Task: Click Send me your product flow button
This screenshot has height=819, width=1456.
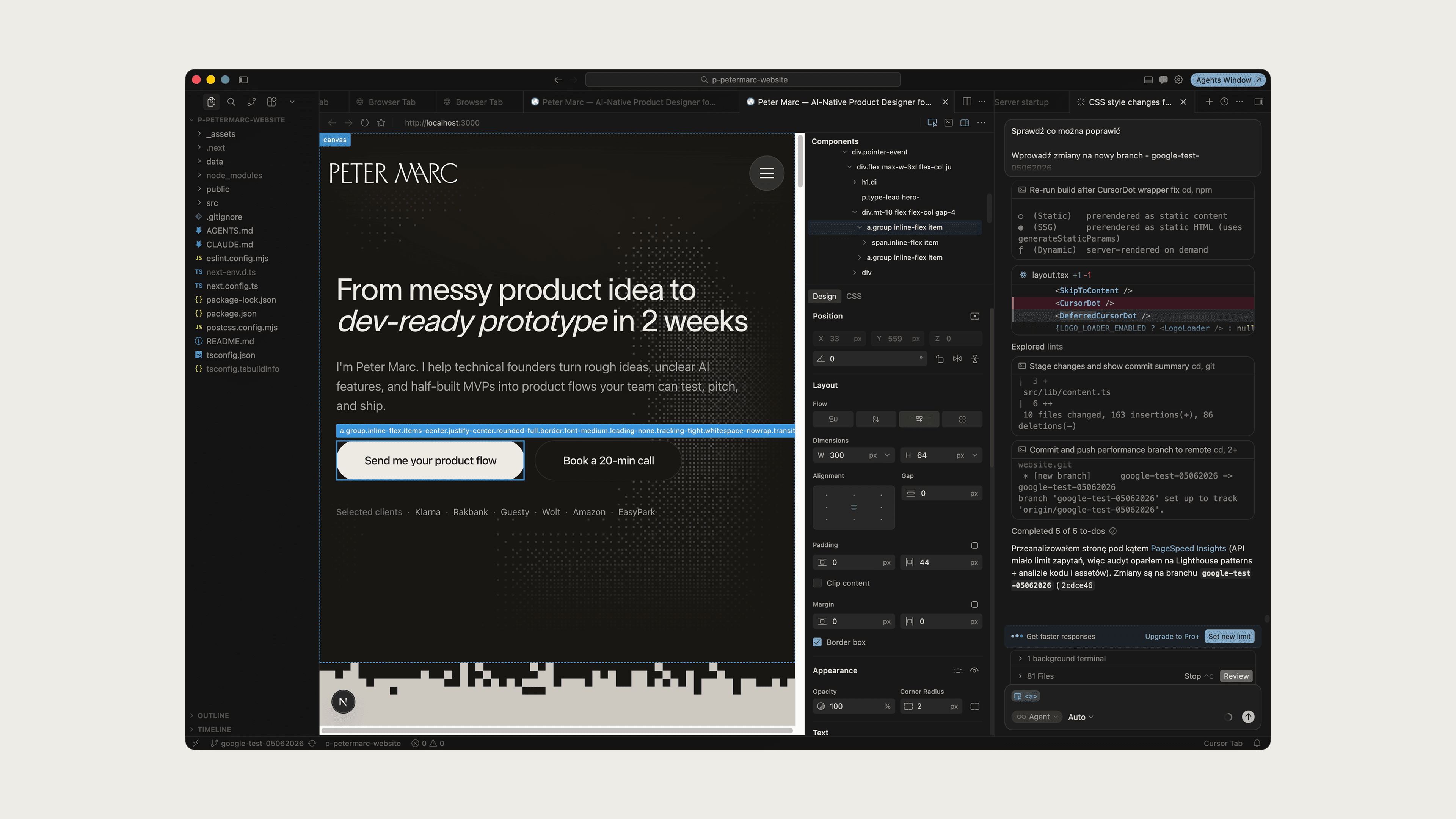Action: coord(430,461)
